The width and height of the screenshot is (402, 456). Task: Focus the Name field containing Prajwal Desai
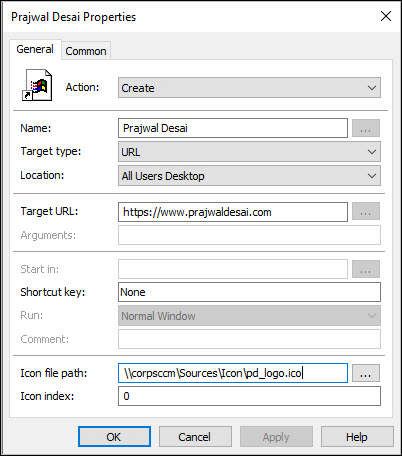(x=233, y=128)
